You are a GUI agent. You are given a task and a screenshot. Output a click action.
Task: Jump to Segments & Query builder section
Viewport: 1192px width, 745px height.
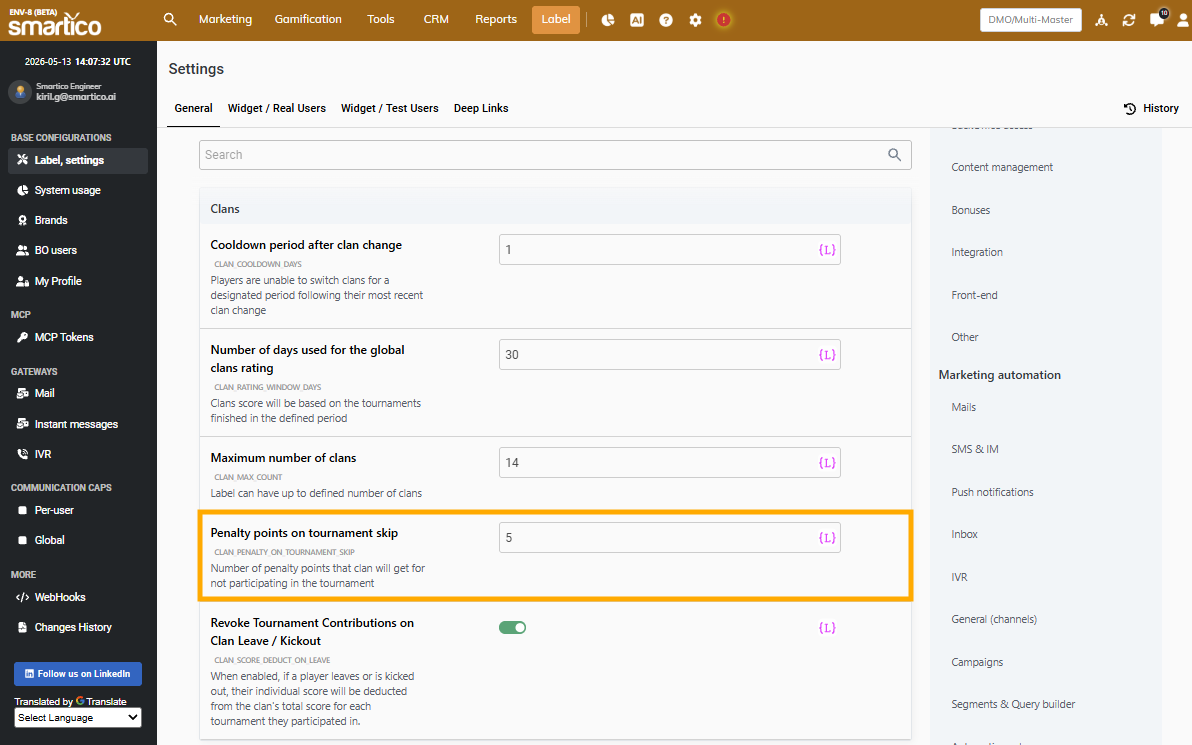pyautogui.click(x=1013, y=704)
